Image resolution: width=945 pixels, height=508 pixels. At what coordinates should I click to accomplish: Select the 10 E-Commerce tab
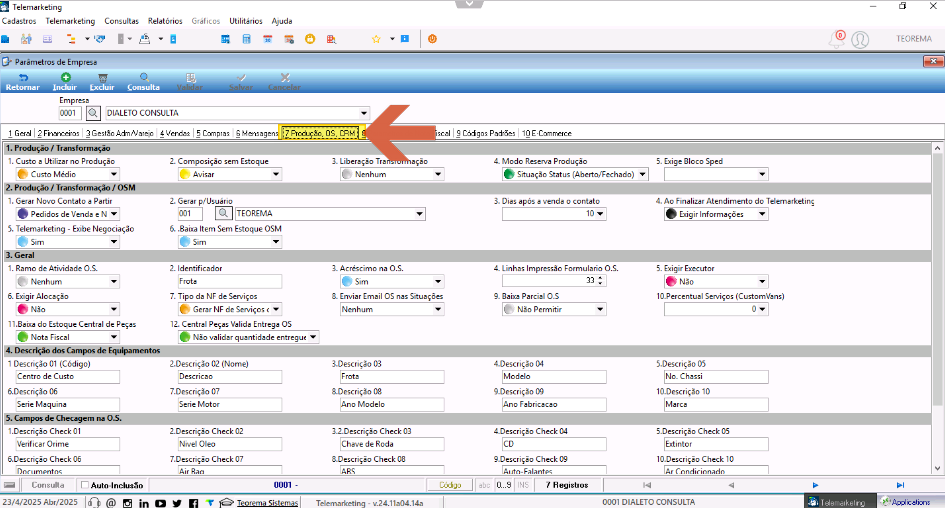tap(547, 133)
